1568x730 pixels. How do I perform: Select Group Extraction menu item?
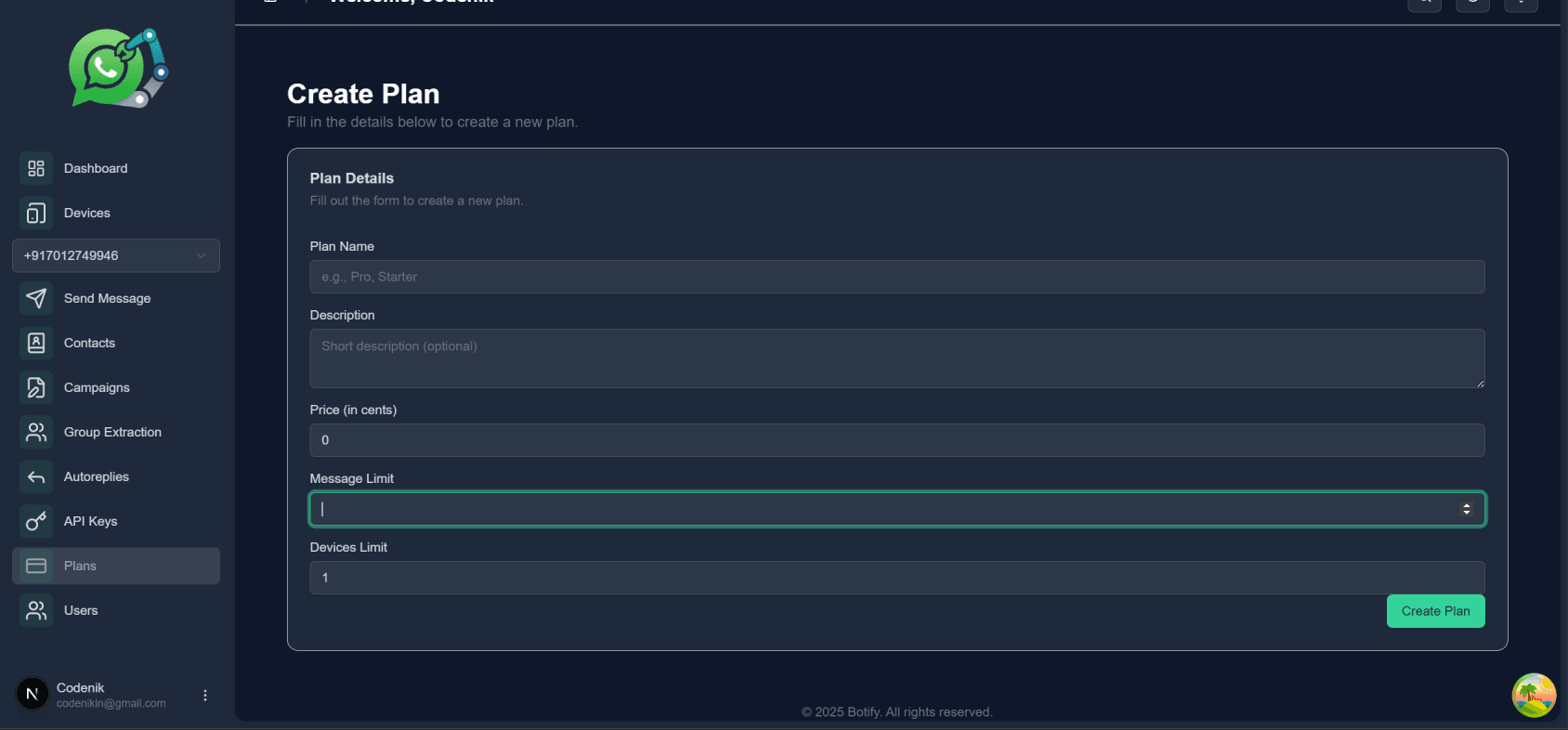116,432
